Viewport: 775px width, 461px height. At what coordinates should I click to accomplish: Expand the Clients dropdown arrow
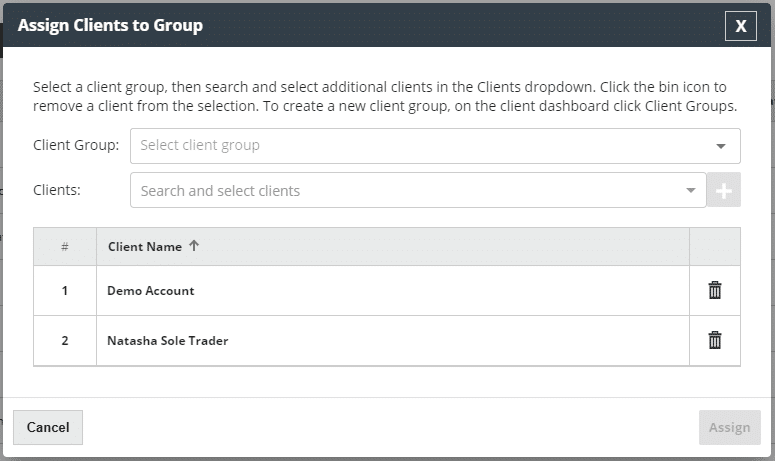click(x=691, y=190)
